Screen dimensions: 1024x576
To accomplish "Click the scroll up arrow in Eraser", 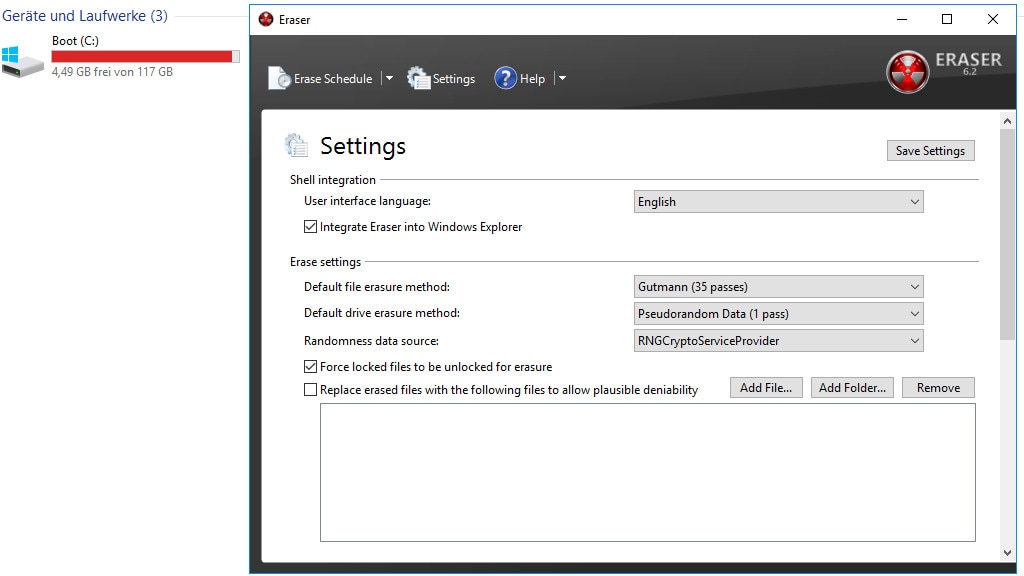I will click(x=1007, y=121).
